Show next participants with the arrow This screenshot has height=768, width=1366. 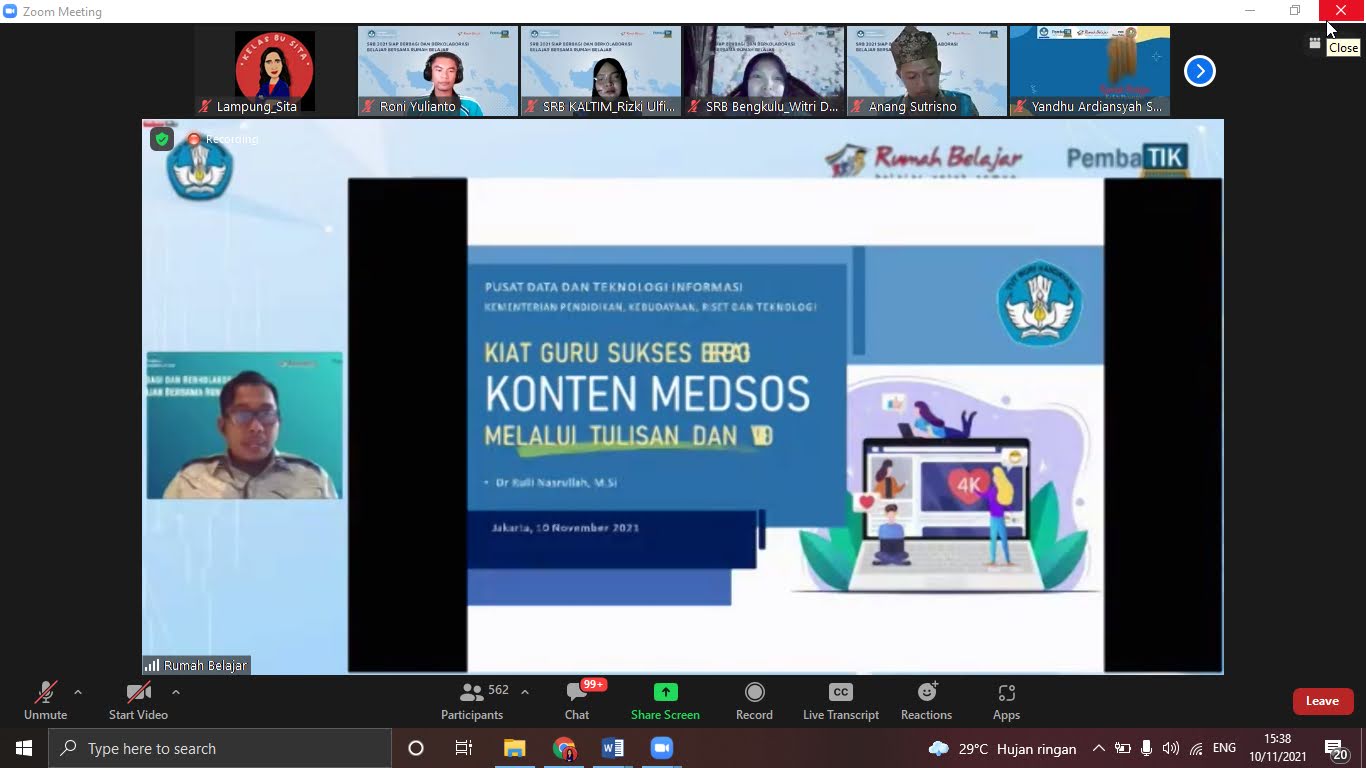(x=1199, y=71)
